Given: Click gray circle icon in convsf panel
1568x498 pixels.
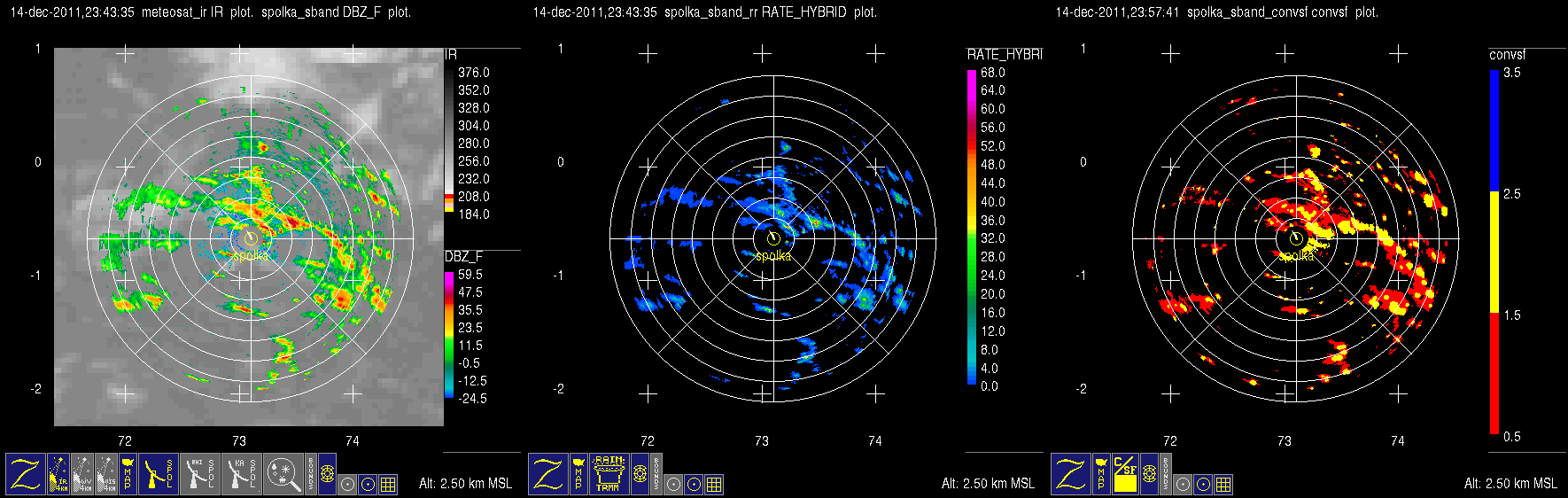Looking at the screenshot, I should [x=1183, y=485].
